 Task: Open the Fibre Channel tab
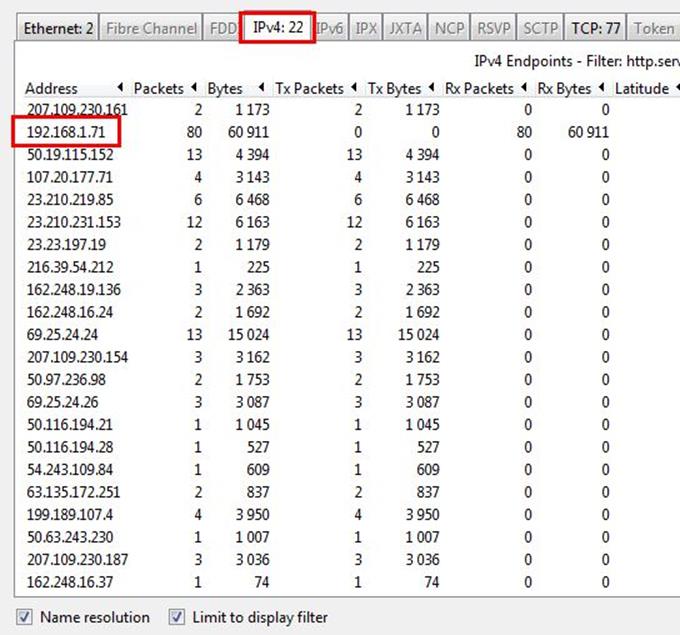coord(151,28)
